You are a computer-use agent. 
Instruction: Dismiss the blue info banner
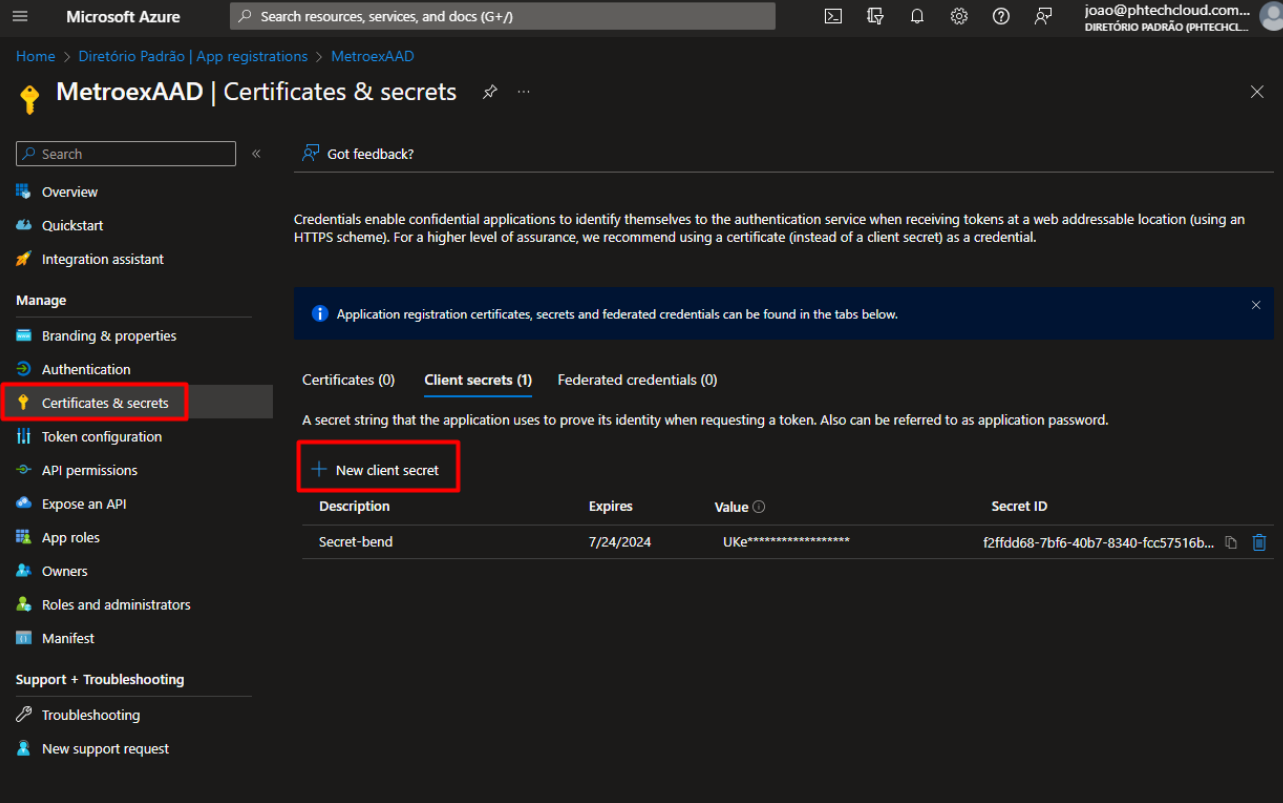tap(1256, 305)
